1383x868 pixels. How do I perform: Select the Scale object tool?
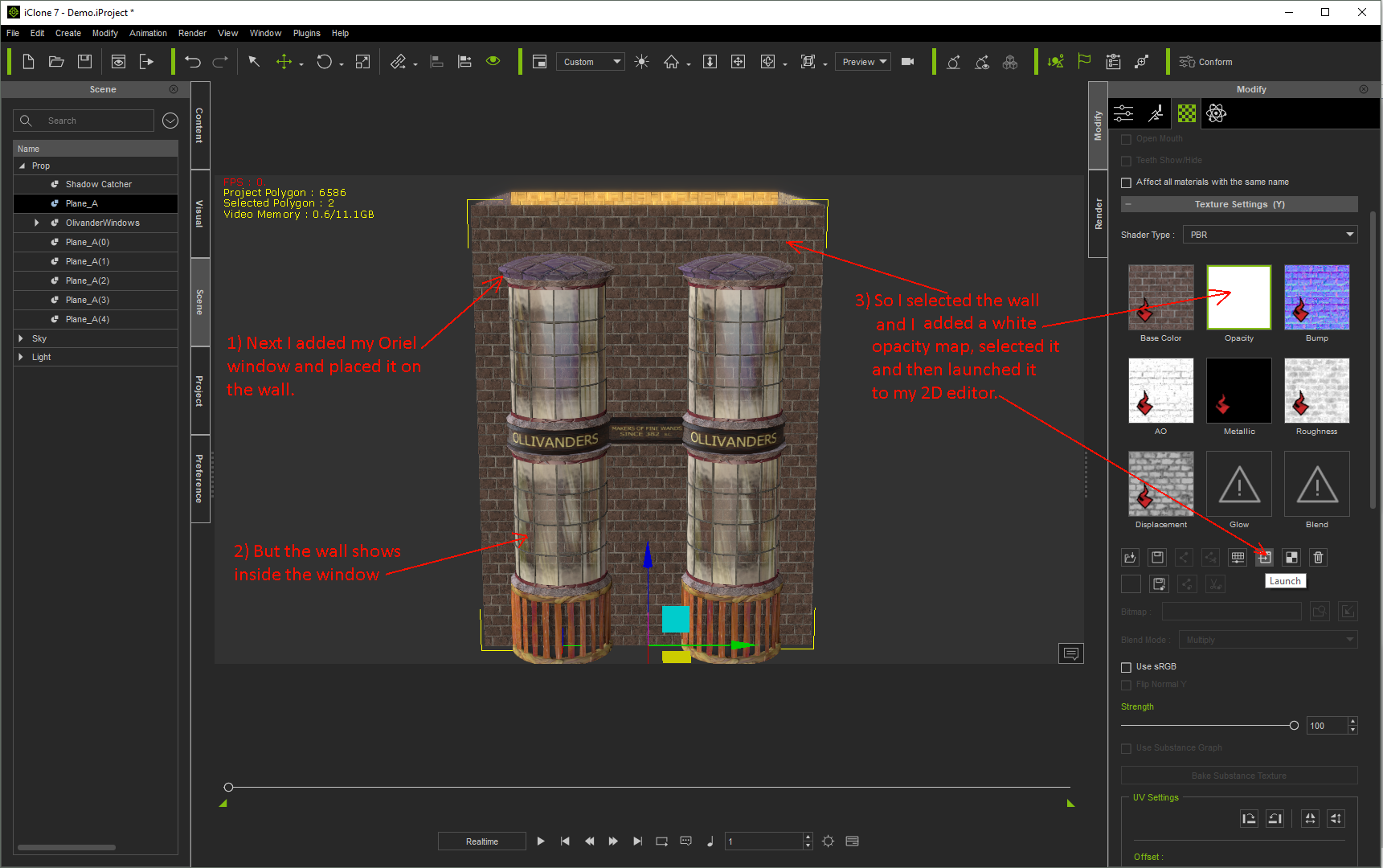tap(363, 62)
